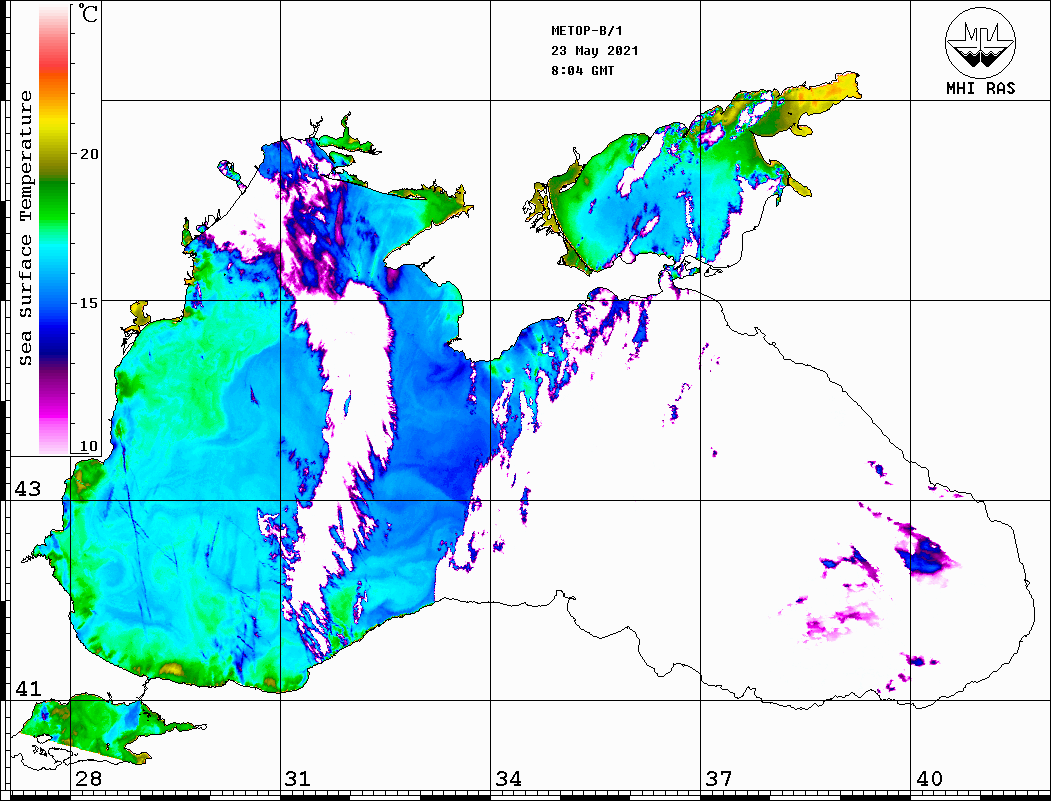This screenshot has height=801, width=1051.
Task: Click the 10 mark on temperature scale
Action: coord(89,446)
